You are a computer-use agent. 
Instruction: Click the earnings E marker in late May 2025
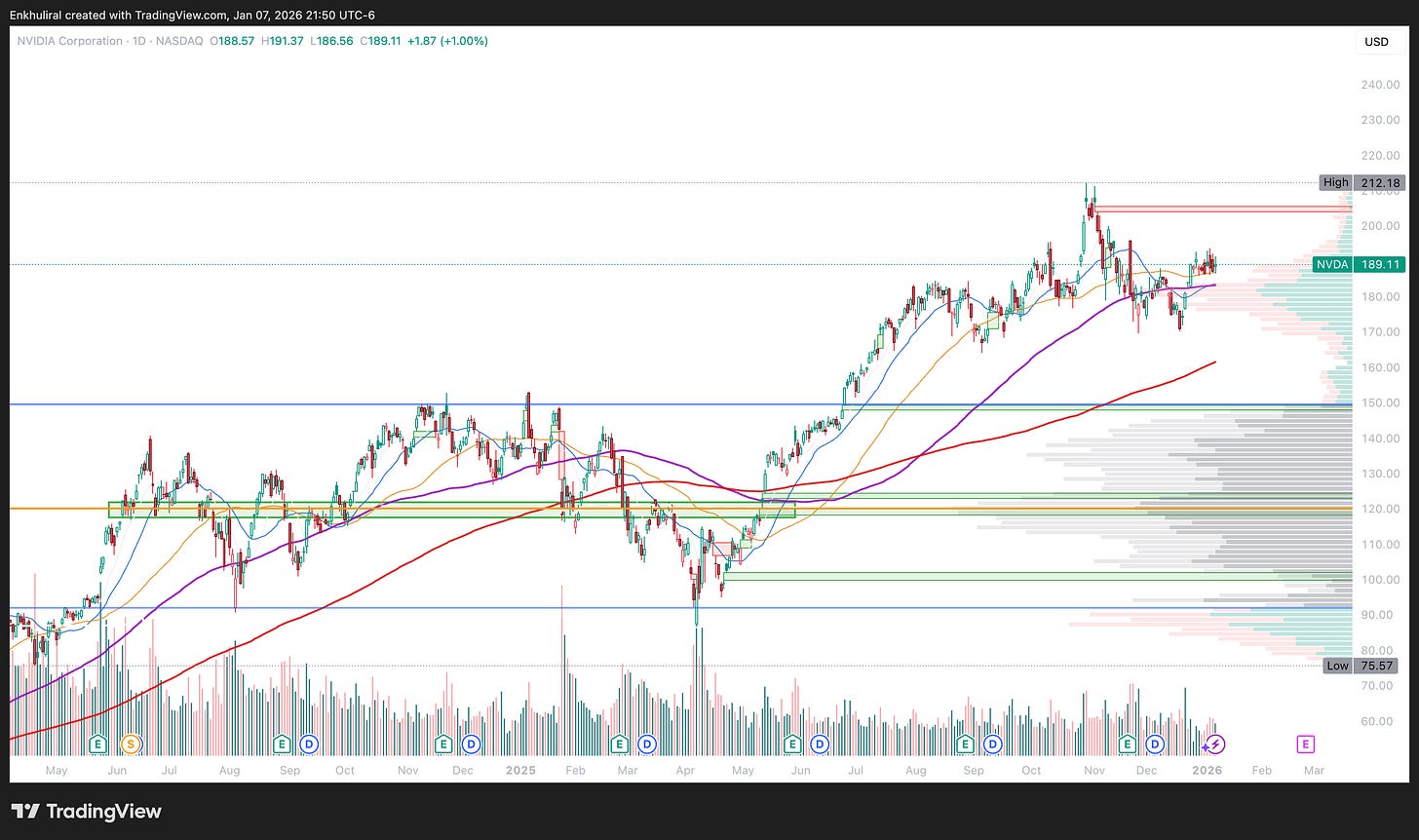point(792,745)
